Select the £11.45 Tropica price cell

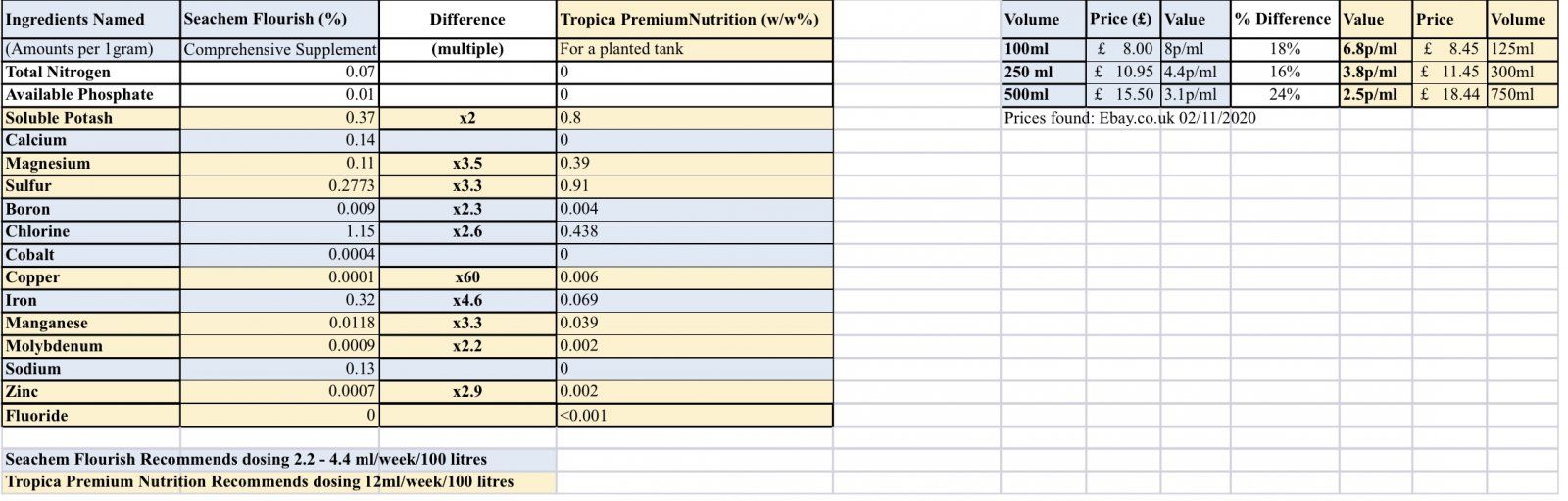click(1448, 72)
